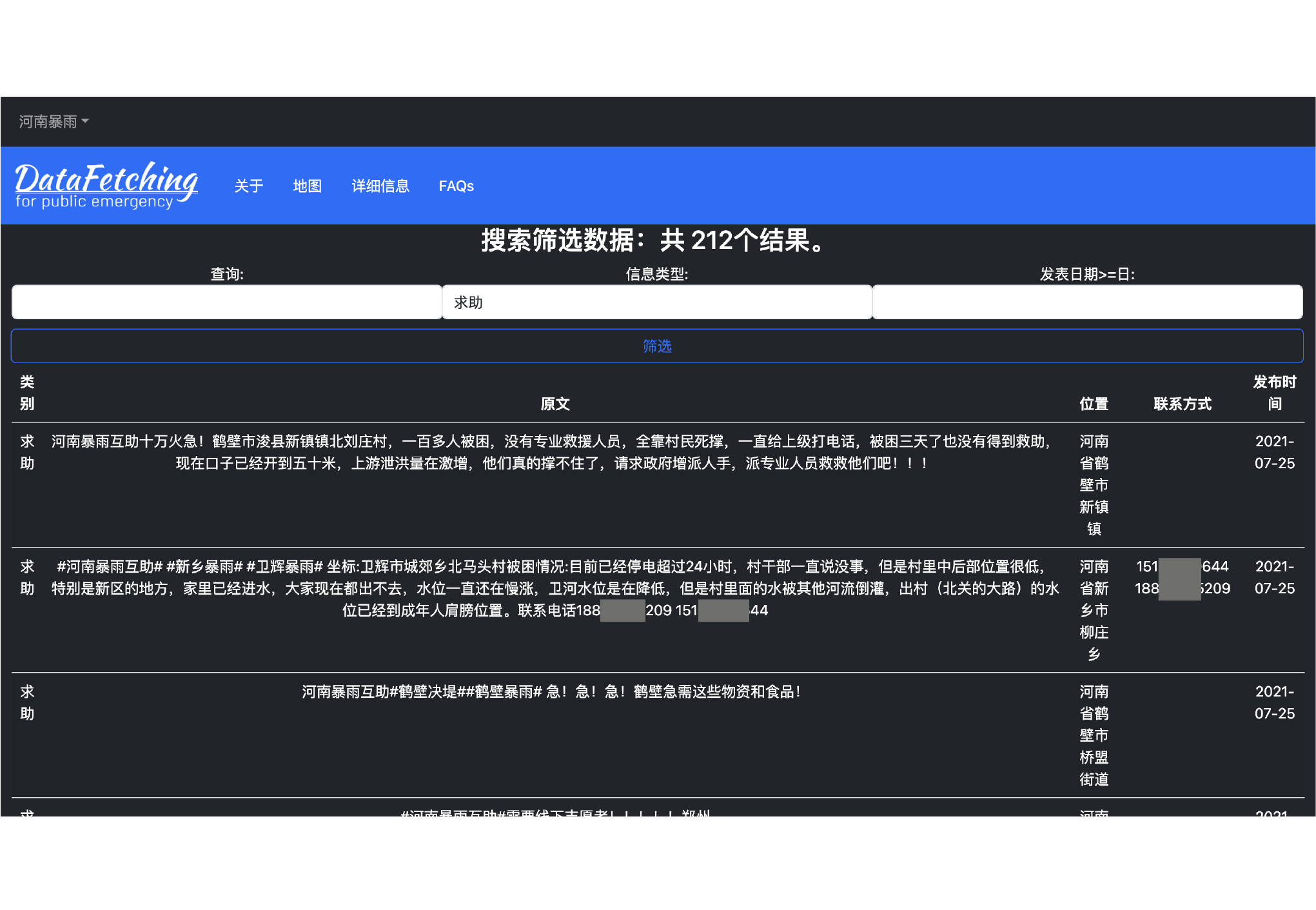Click the 鹤壁急需物资和食品 post row
Image resolution: width=1316 pixels, height=910 pixels.
tap(552, 692)
